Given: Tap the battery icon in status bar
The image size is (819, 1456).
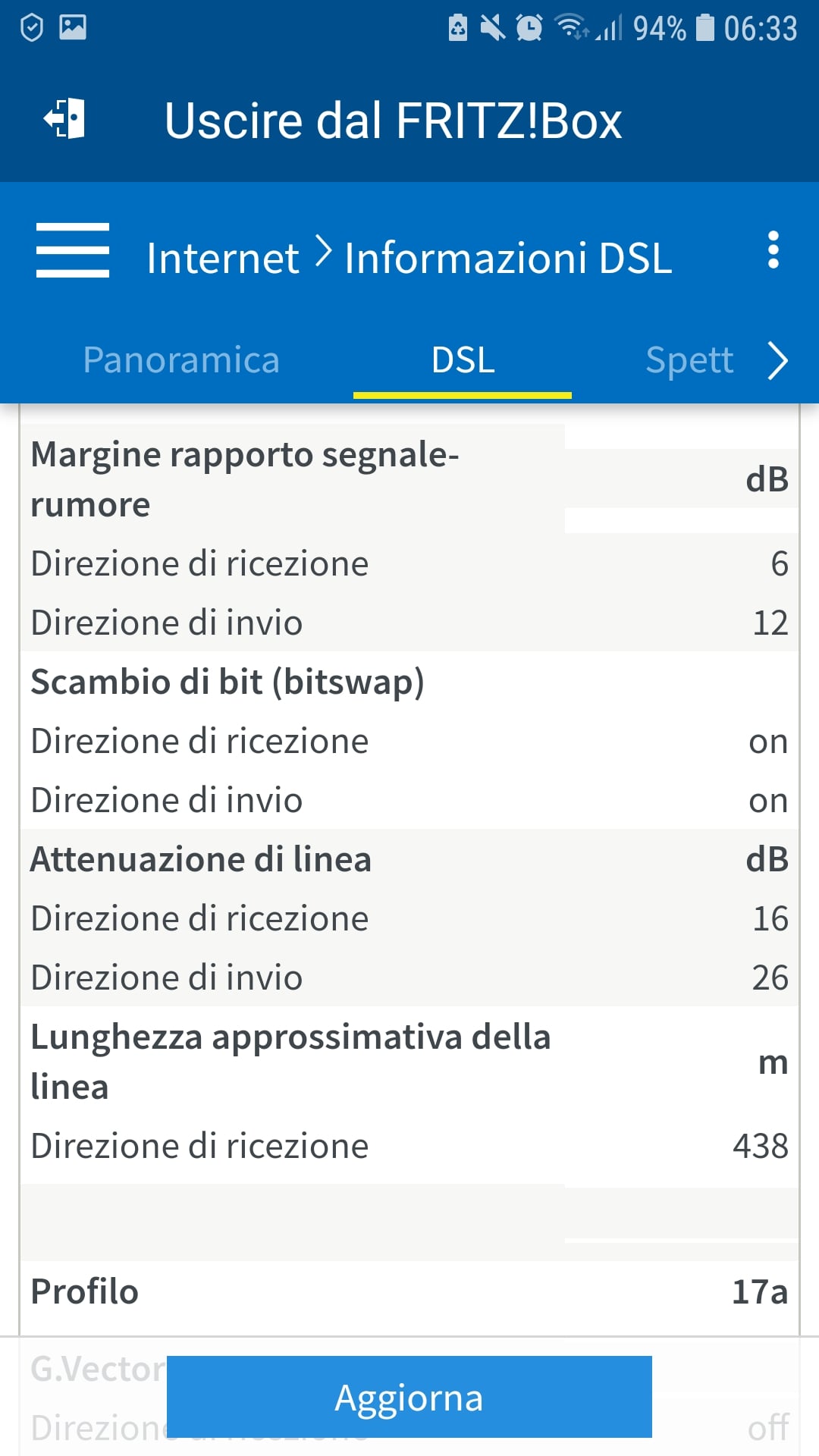Looking at the screenshot, I should [x=705, y=28].
